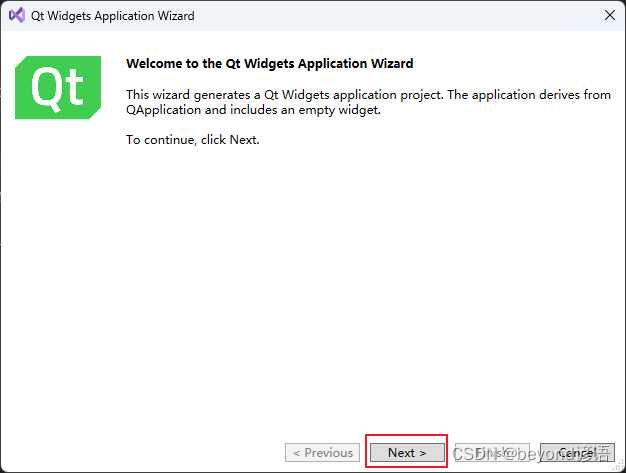
Task: Click the Visual Studio icon in title bar
Action: pyautogui.click(x=17, y=16)
